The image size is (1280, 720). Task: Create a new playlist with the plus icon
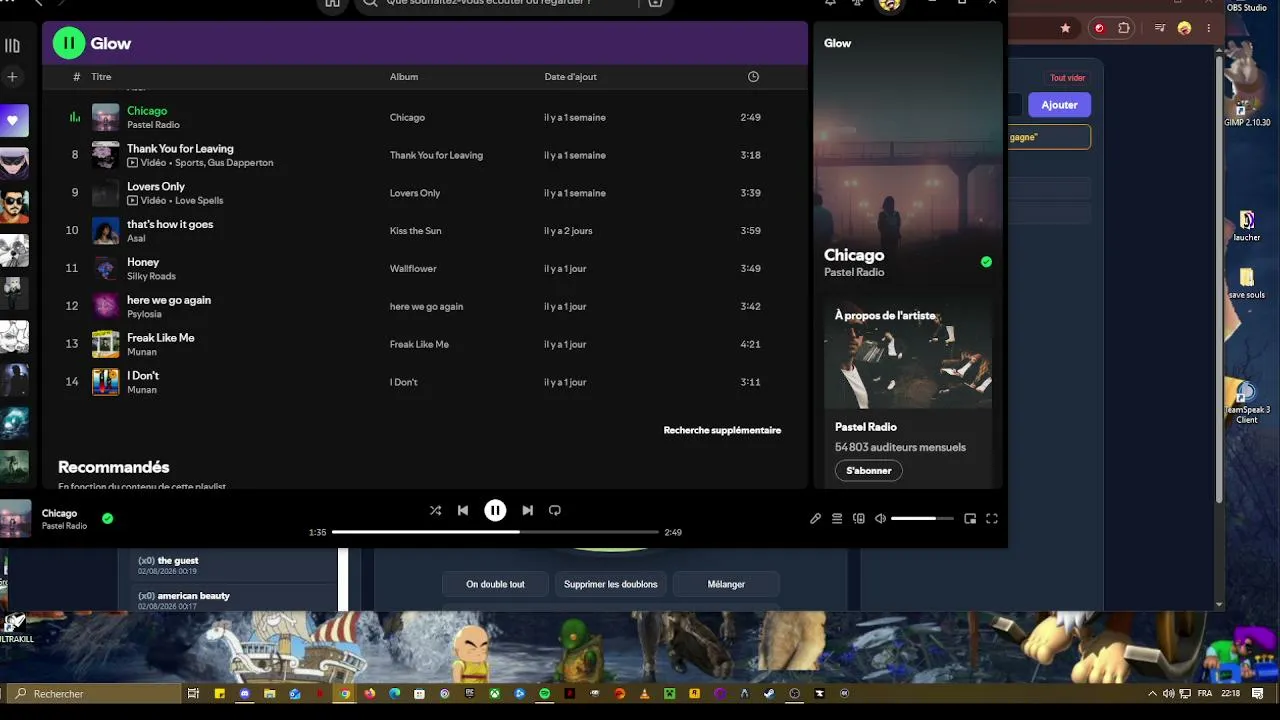(12, 77)
